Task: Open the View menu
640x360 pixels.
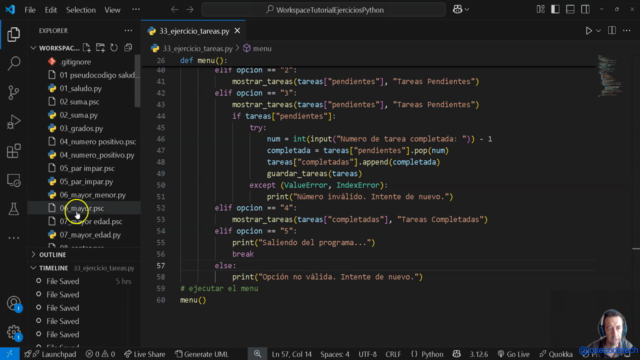Action: [x=112, y=10]
